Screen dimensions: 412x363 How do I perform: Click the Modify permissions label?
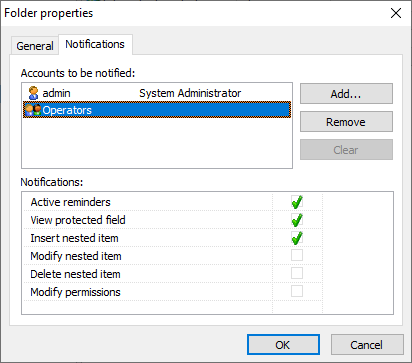click(x=75, y=292)
